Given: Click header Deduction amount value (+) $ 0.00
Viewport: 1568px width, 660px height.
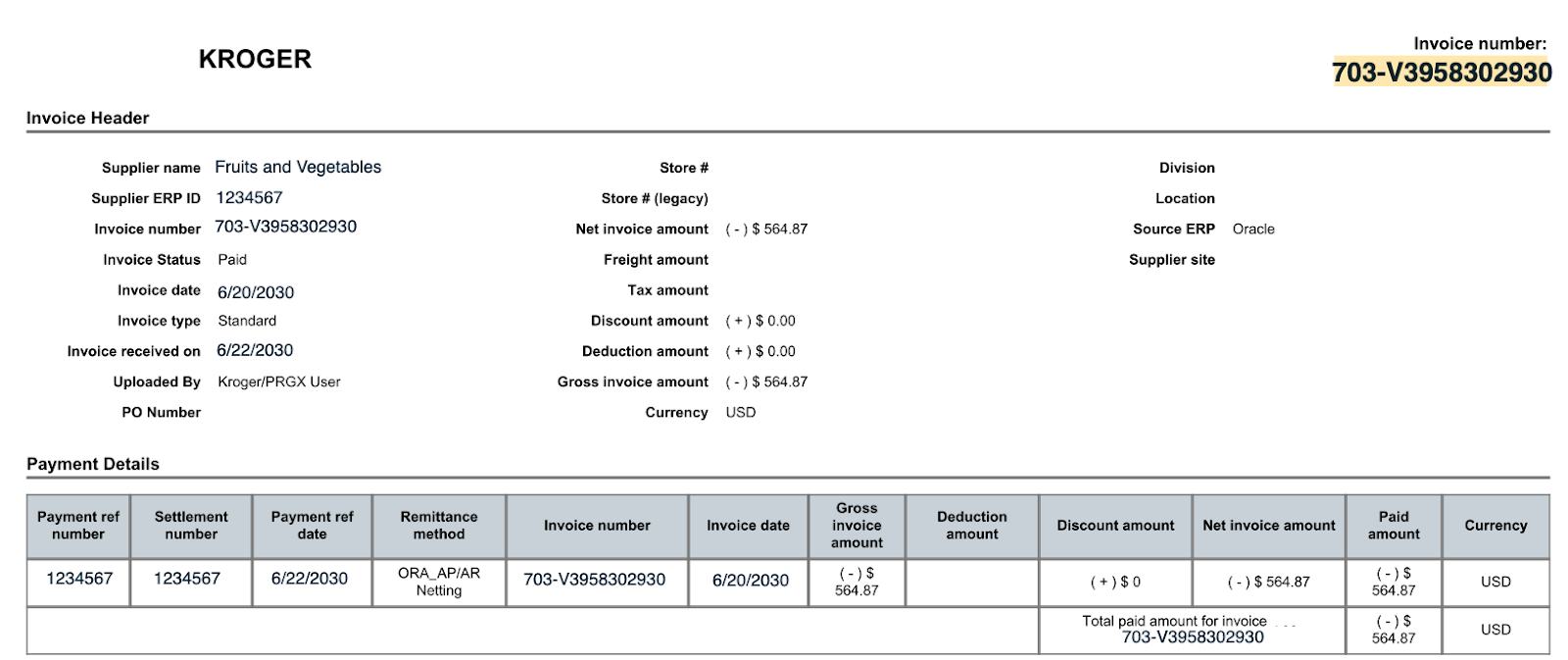Looking at the screenshot, I should 760,351.
